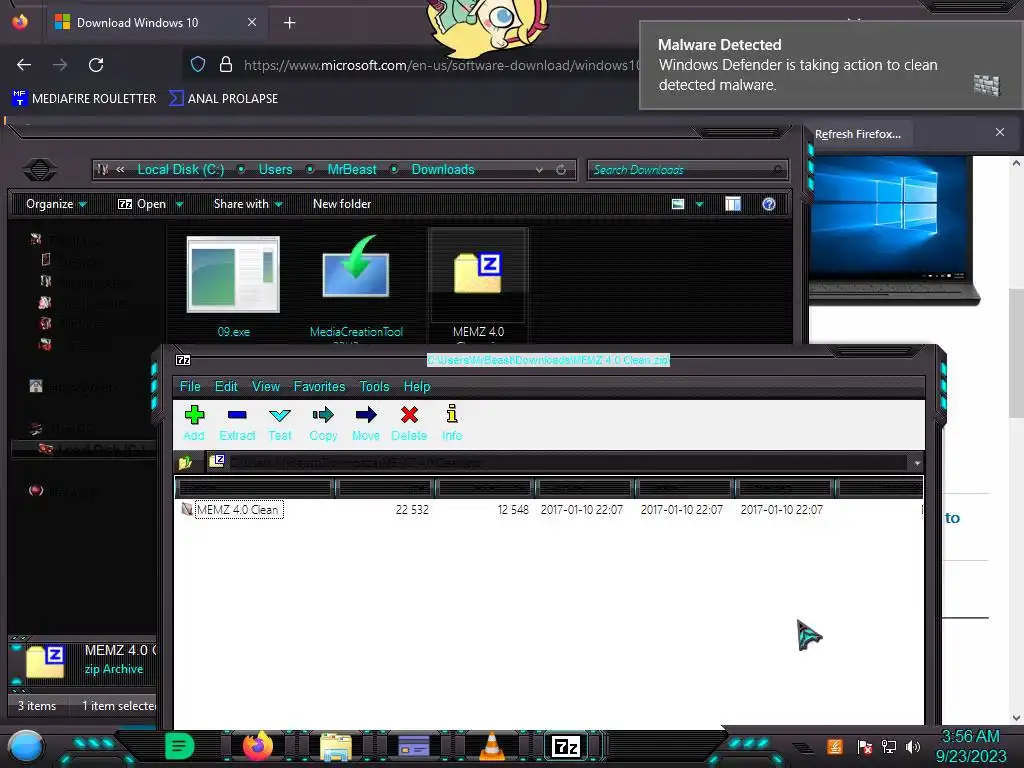
Task: Click the Add button in 7-Zip toolbar
Action: (x=194, y=423)
